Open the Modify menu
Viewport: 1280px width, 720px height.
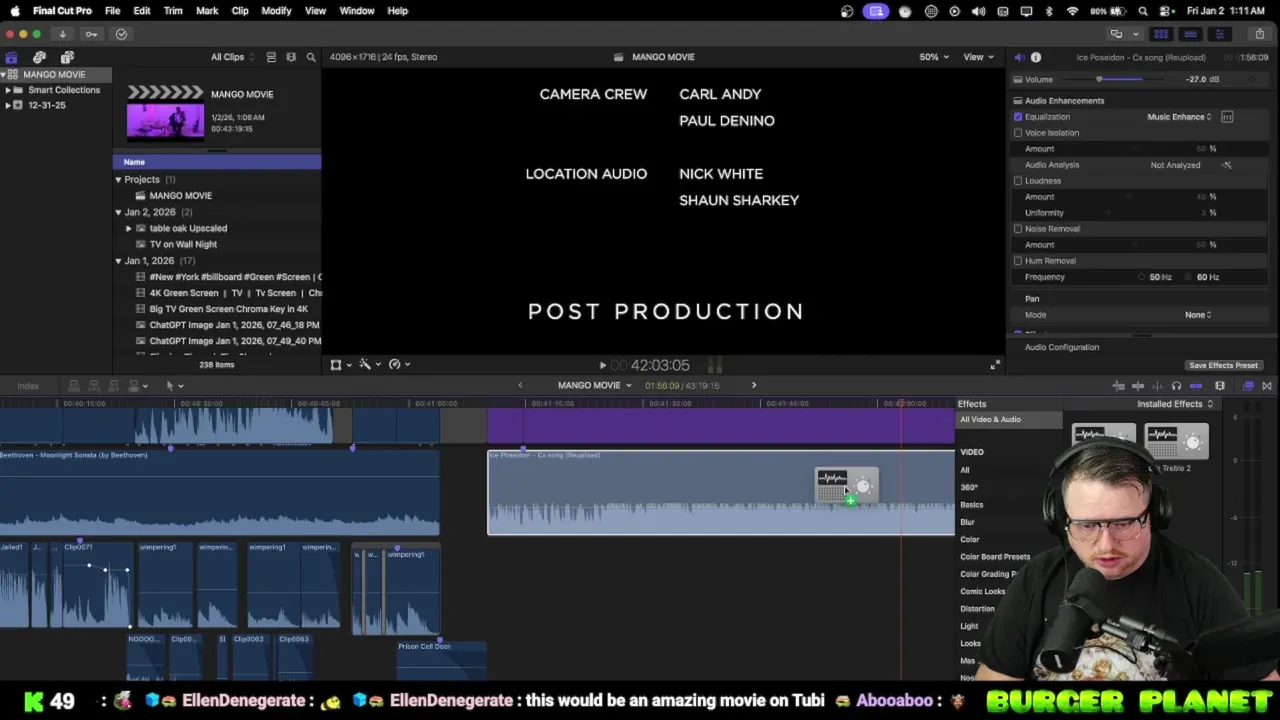(276, 11)
